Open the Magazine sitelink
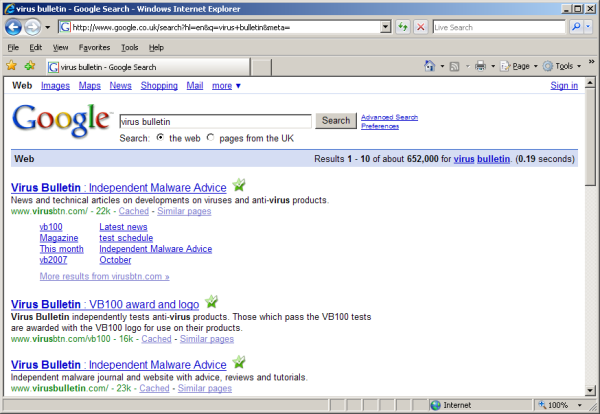600x414 pixels. 59,238
